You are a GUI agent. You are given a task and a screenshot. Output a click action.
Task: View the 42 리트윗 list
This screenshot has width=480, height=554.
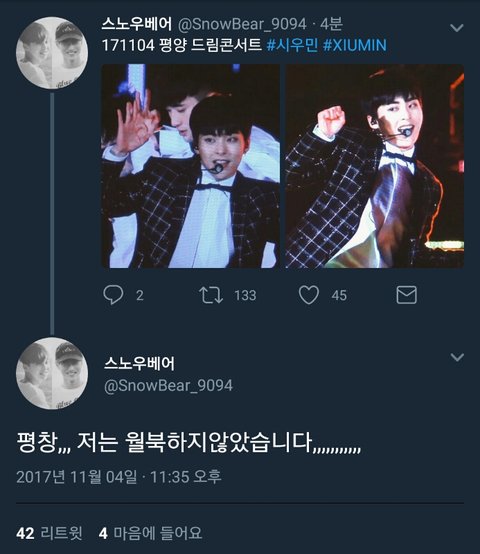click(x=49, y=533)
